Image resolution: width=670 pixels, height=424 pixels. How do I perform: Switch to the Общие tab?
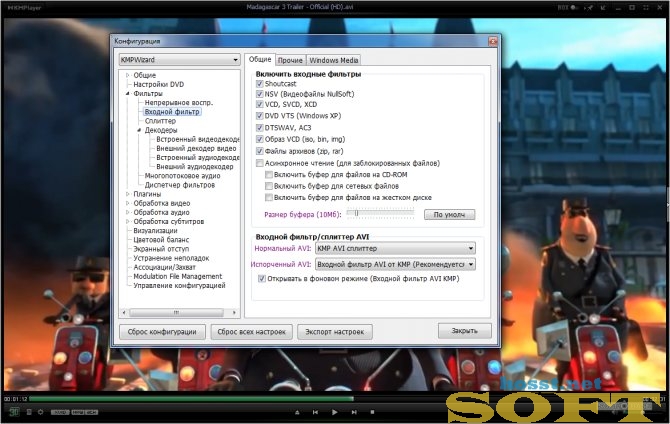[x=260, y=59]
